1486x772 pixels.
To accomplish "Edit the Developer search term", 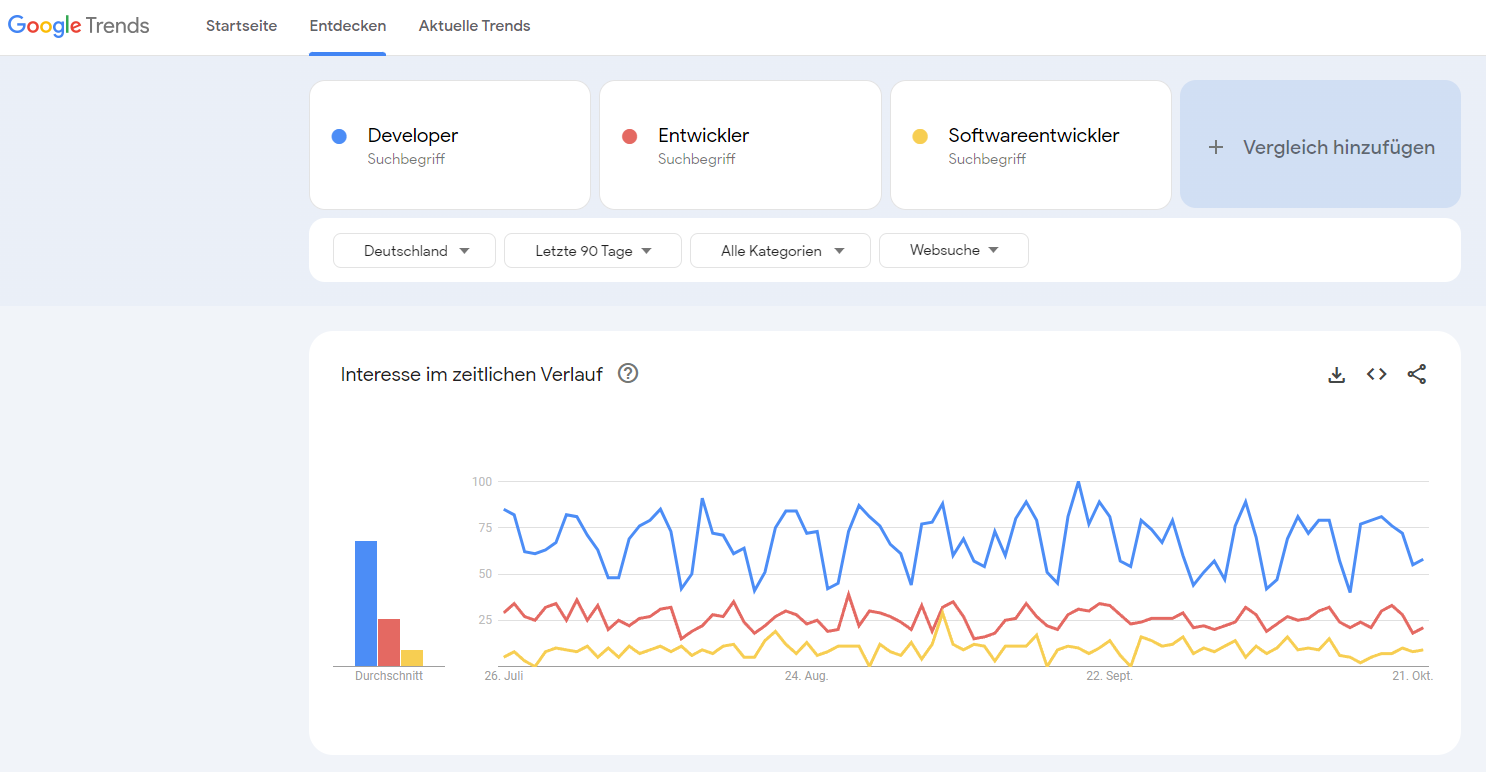I will (412, 136).
